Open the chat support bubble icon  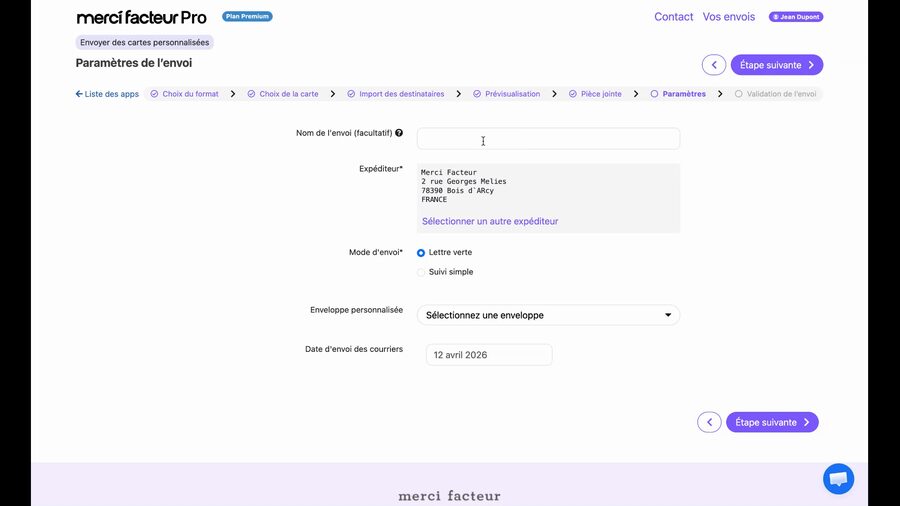tap(839, 478)
